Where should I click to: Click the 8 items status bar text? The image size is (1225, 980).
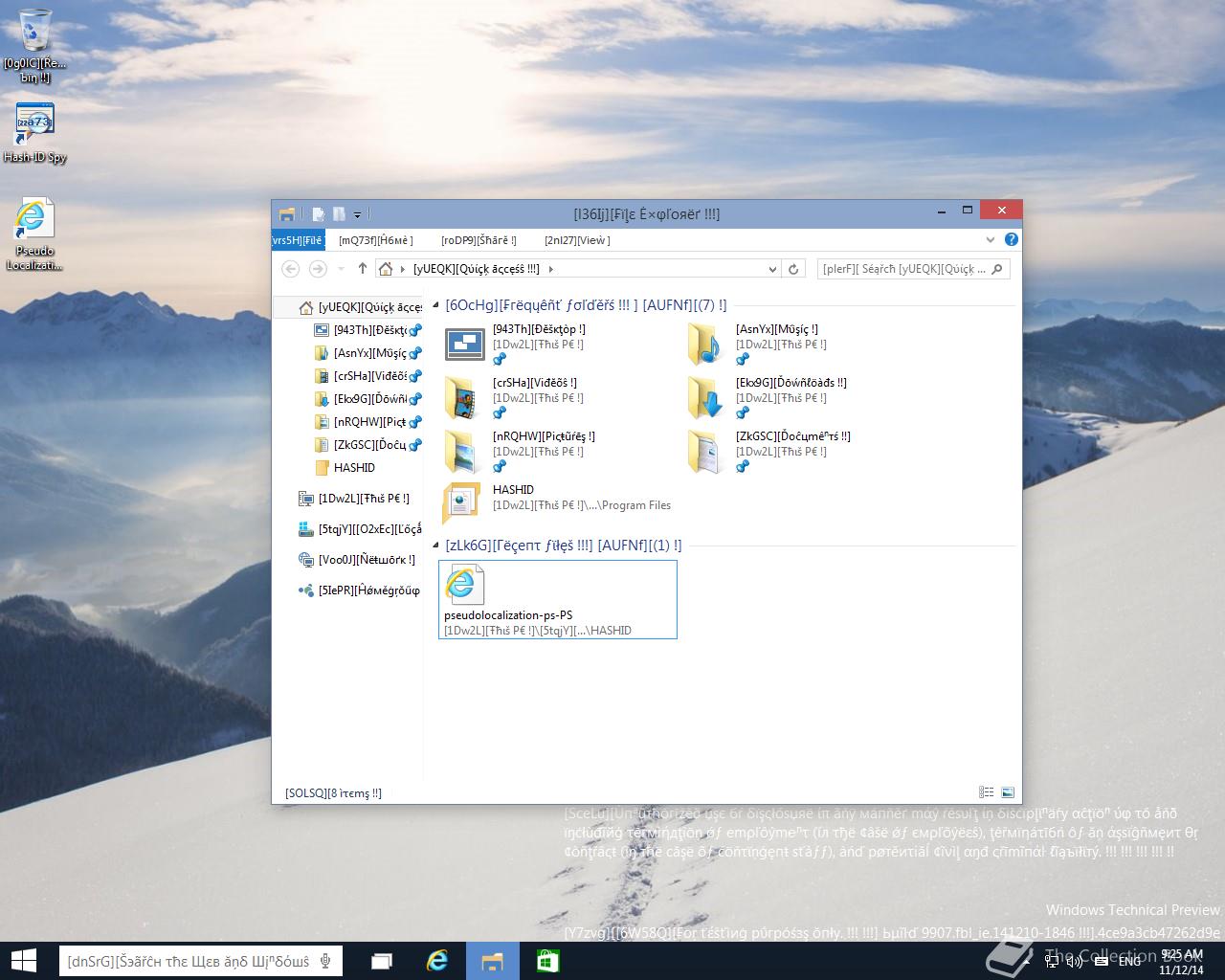tap(334, 793)
